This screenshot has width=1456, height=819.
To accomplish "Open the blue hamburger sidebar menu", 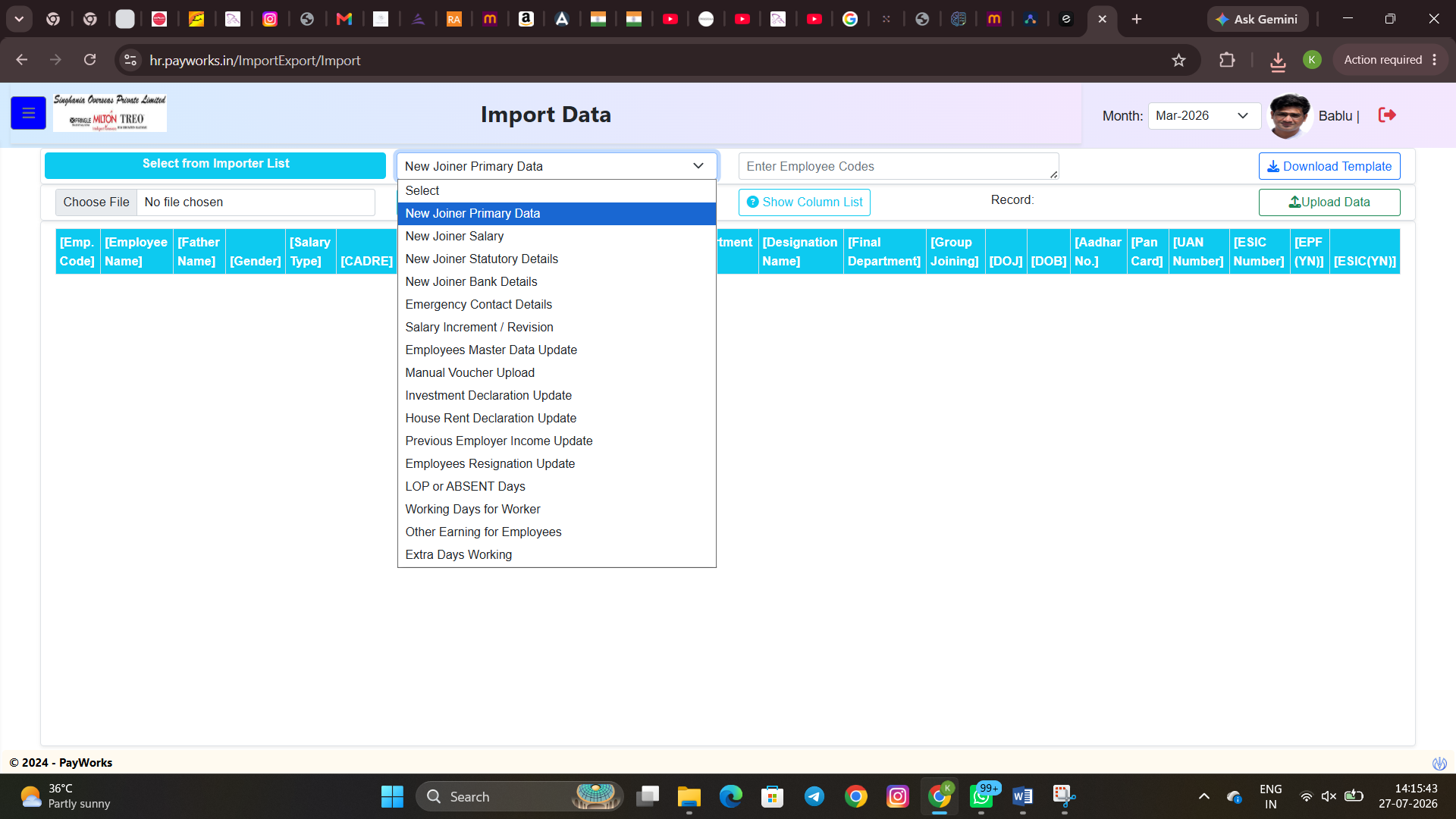I will (28, 114).
